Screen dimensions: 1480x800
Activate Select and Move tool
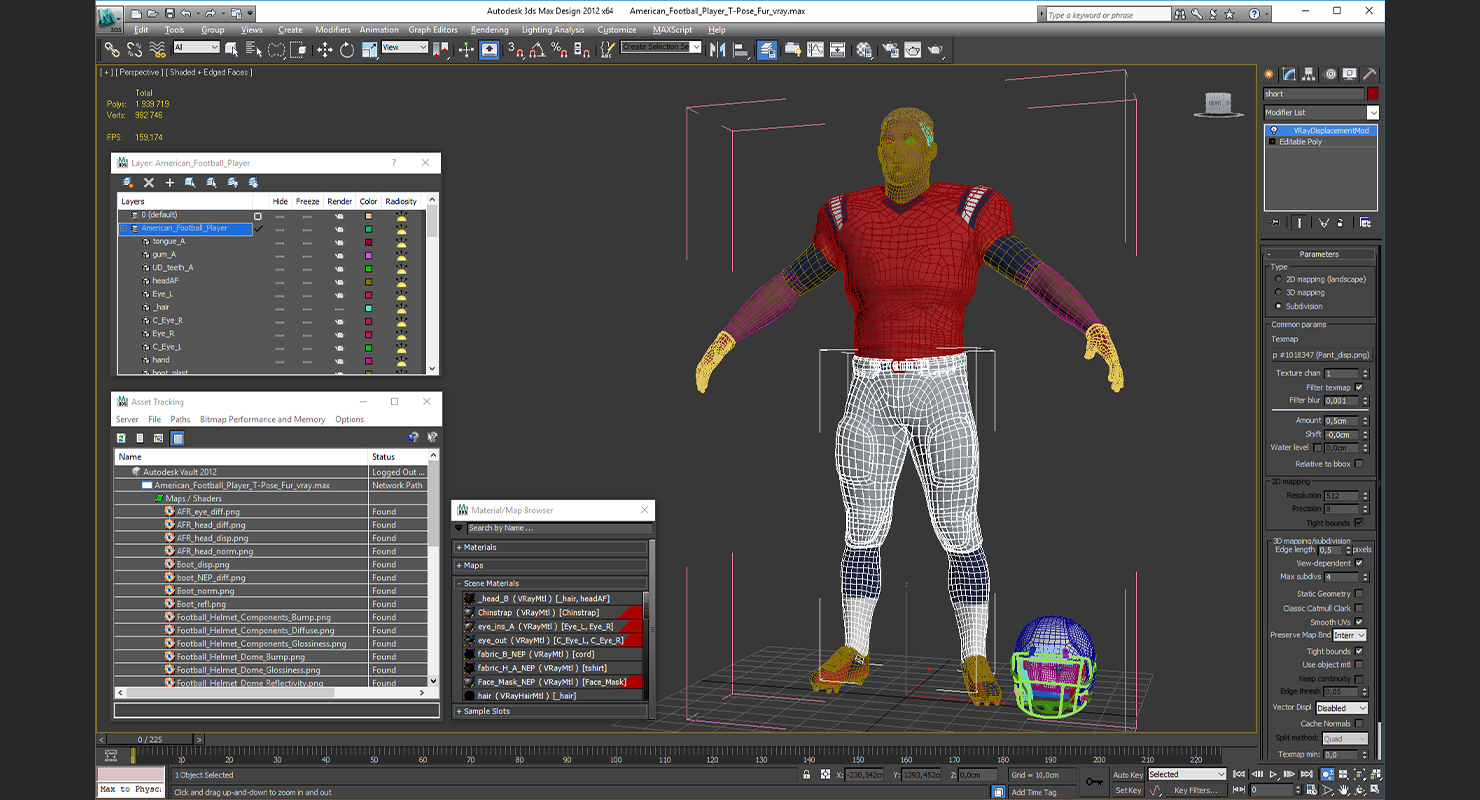(325, 49)
